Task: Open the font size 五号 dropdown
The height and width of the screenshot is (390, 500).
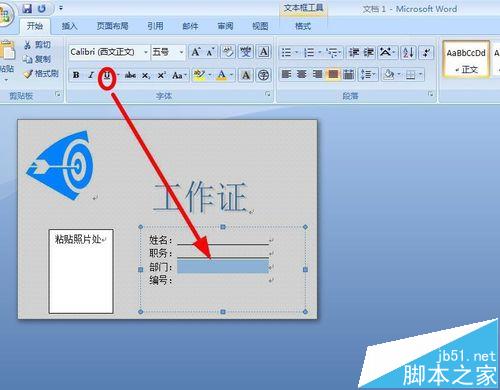Action: (181, 52)
